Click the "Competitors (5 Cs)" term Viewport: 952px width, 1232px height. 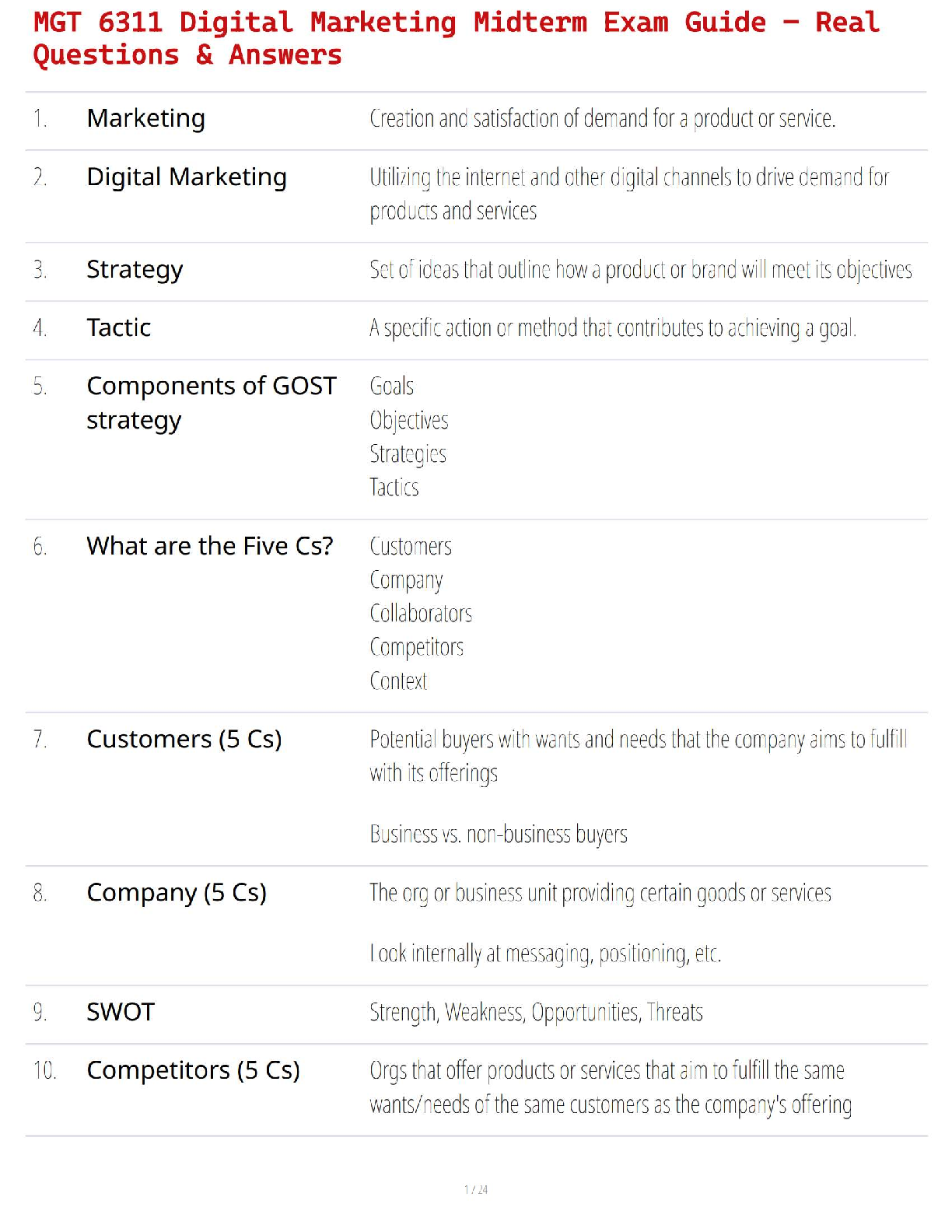coord(193,1070)
